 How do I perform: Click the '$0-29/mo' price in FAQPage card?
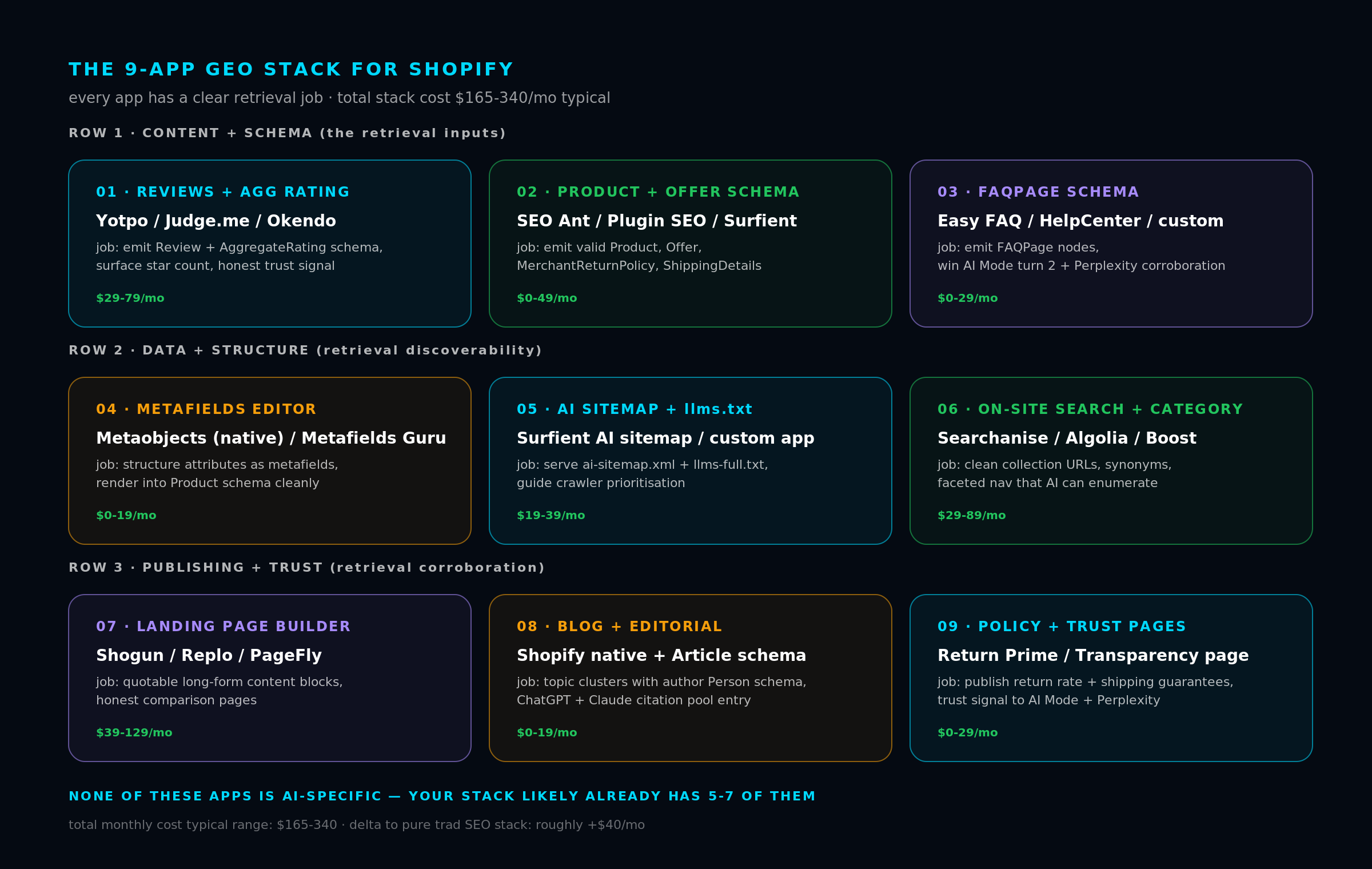pyautogui.click(x=968, y=298)
